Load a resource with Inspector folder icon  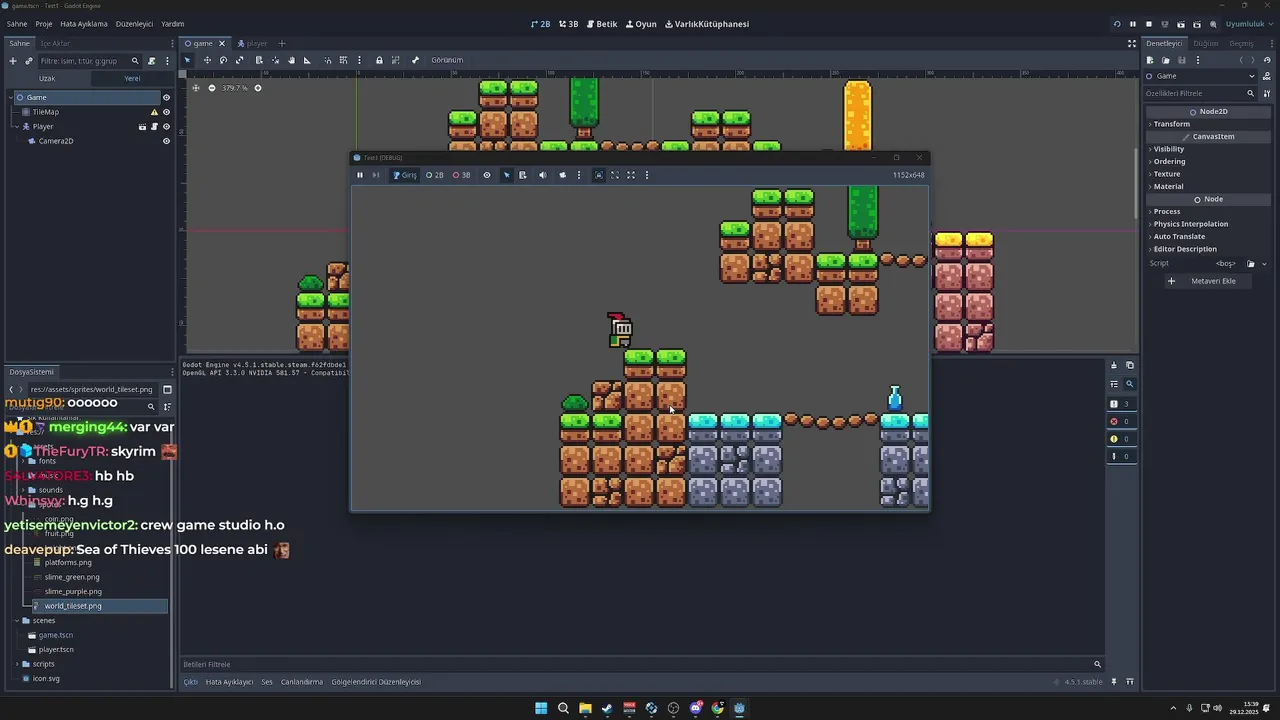coord(1165,61)
